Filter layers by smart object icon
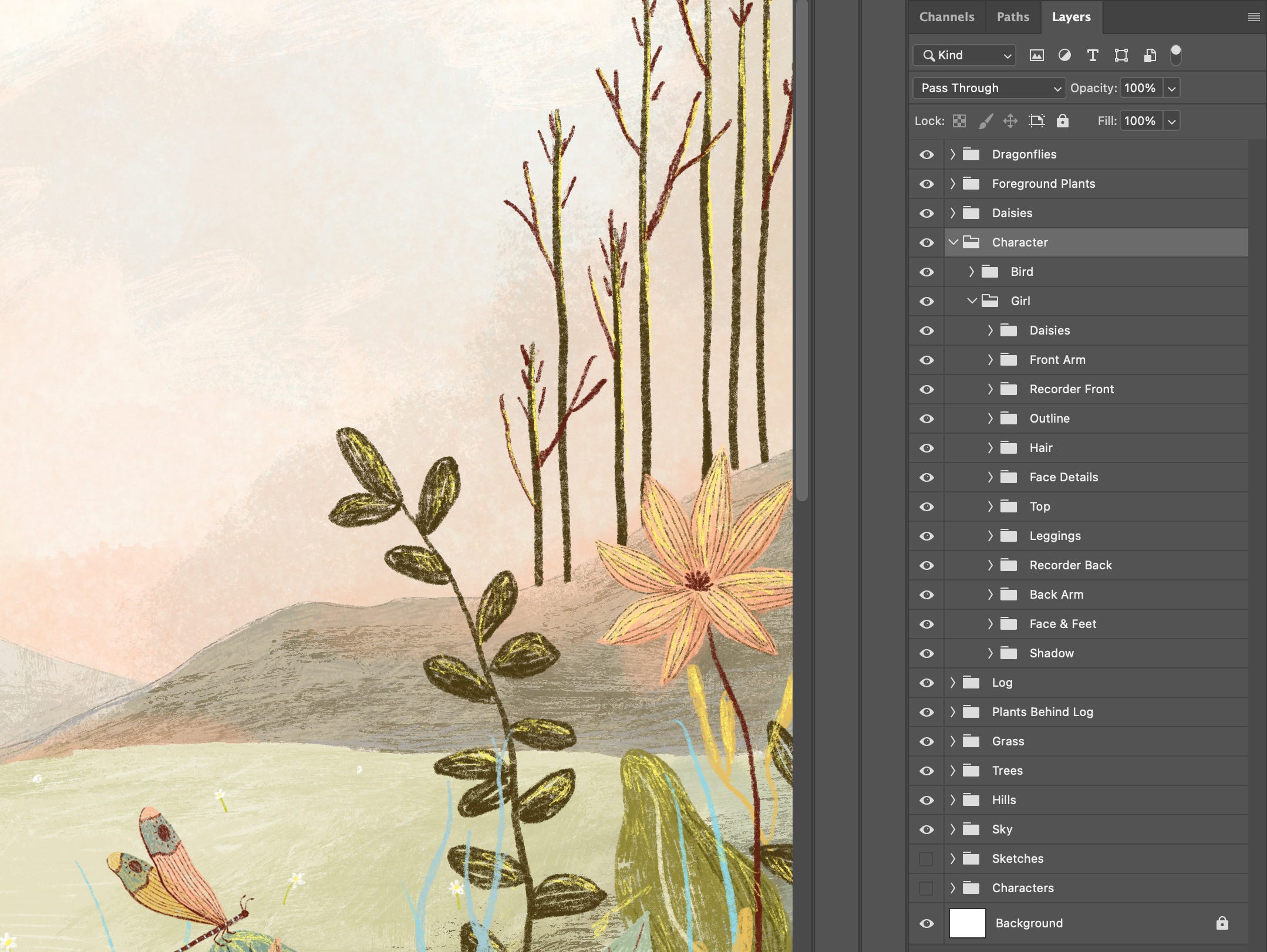 coord(1150,55)
